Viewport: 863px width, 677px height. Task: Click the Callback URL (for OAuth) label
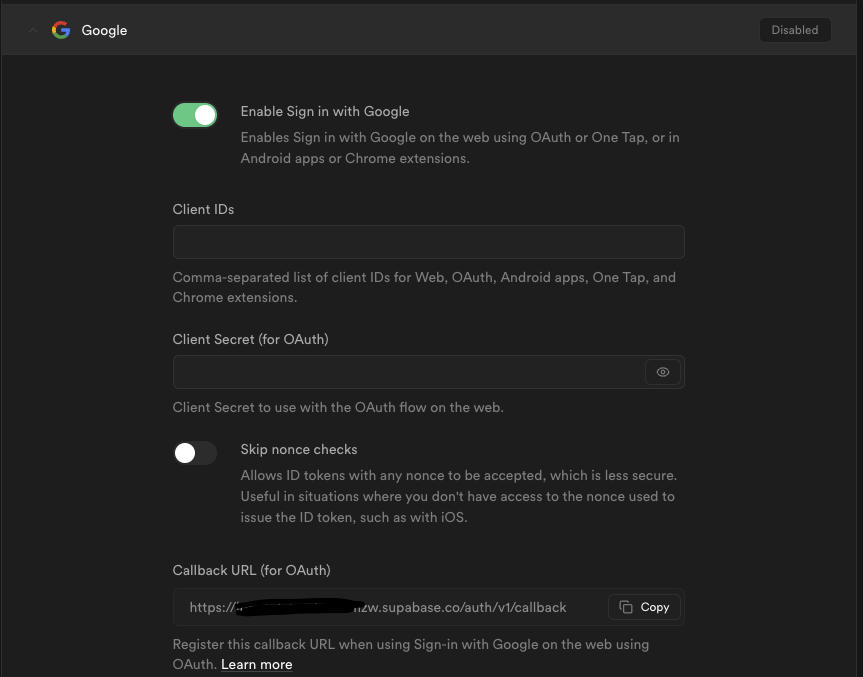[x=251, y=570]
